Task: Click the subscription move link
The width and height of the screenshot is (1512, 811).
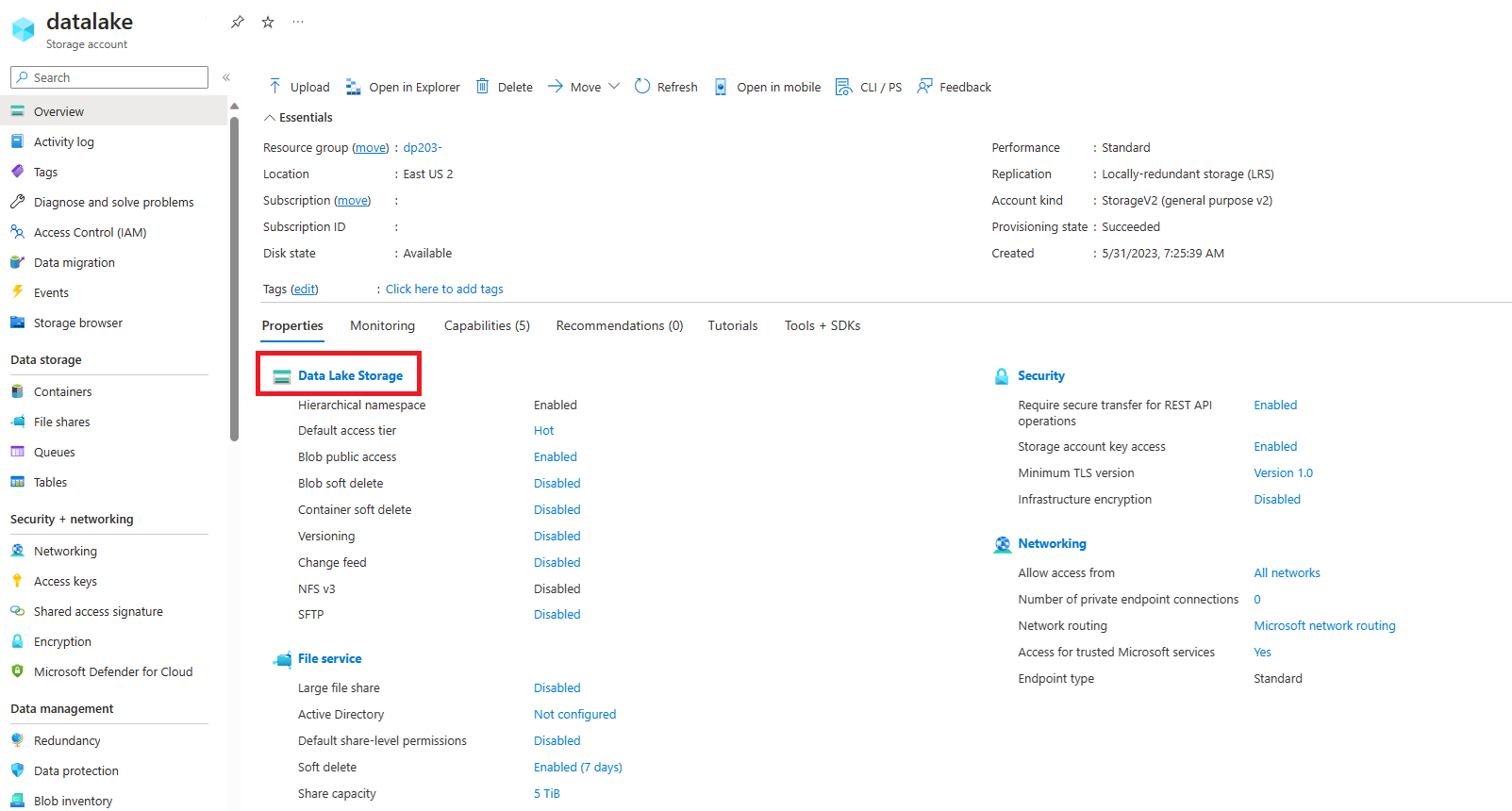Action: [353, 201]
